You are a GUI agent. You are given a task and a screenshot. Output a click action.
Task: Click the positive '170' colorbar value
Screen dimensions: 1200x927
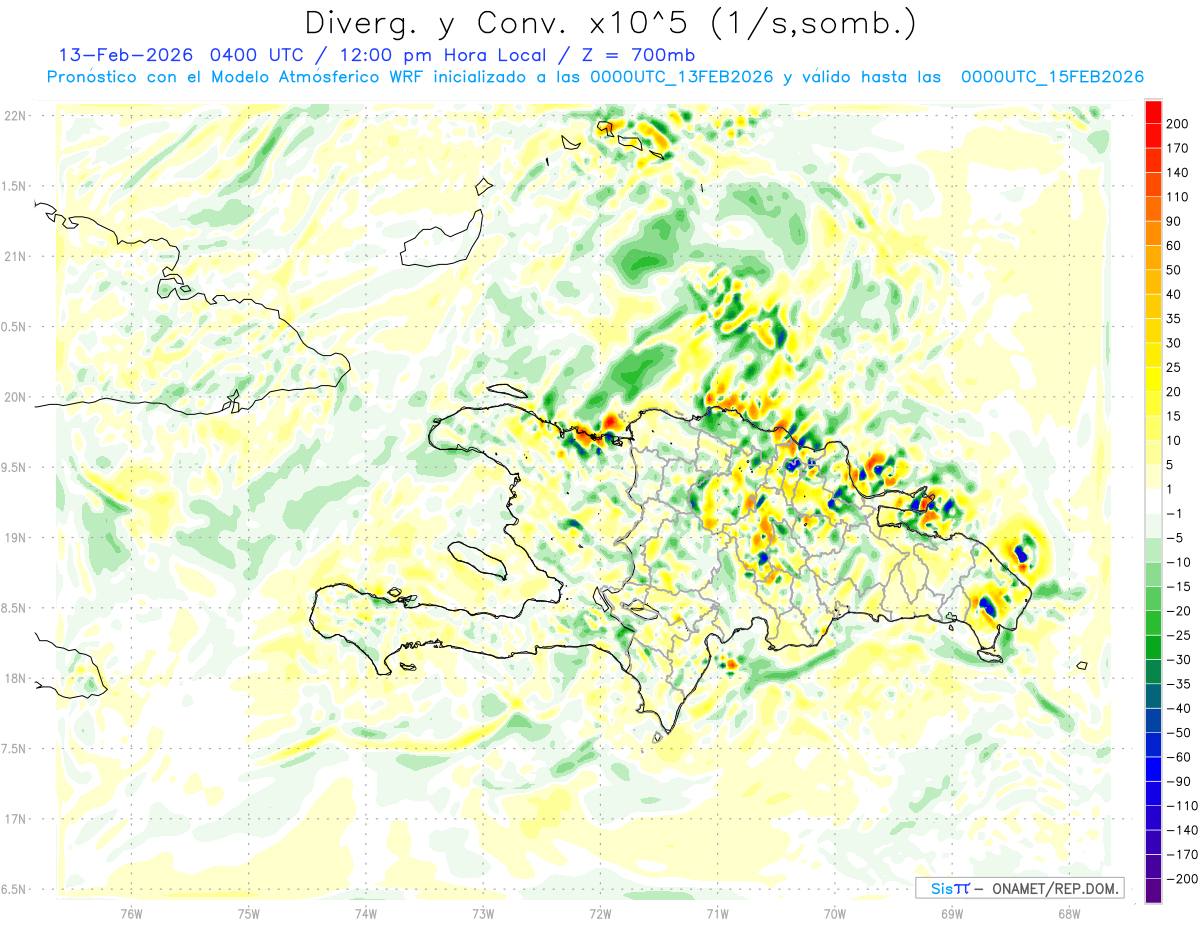pyautogui.click(x=1177, y=148)
